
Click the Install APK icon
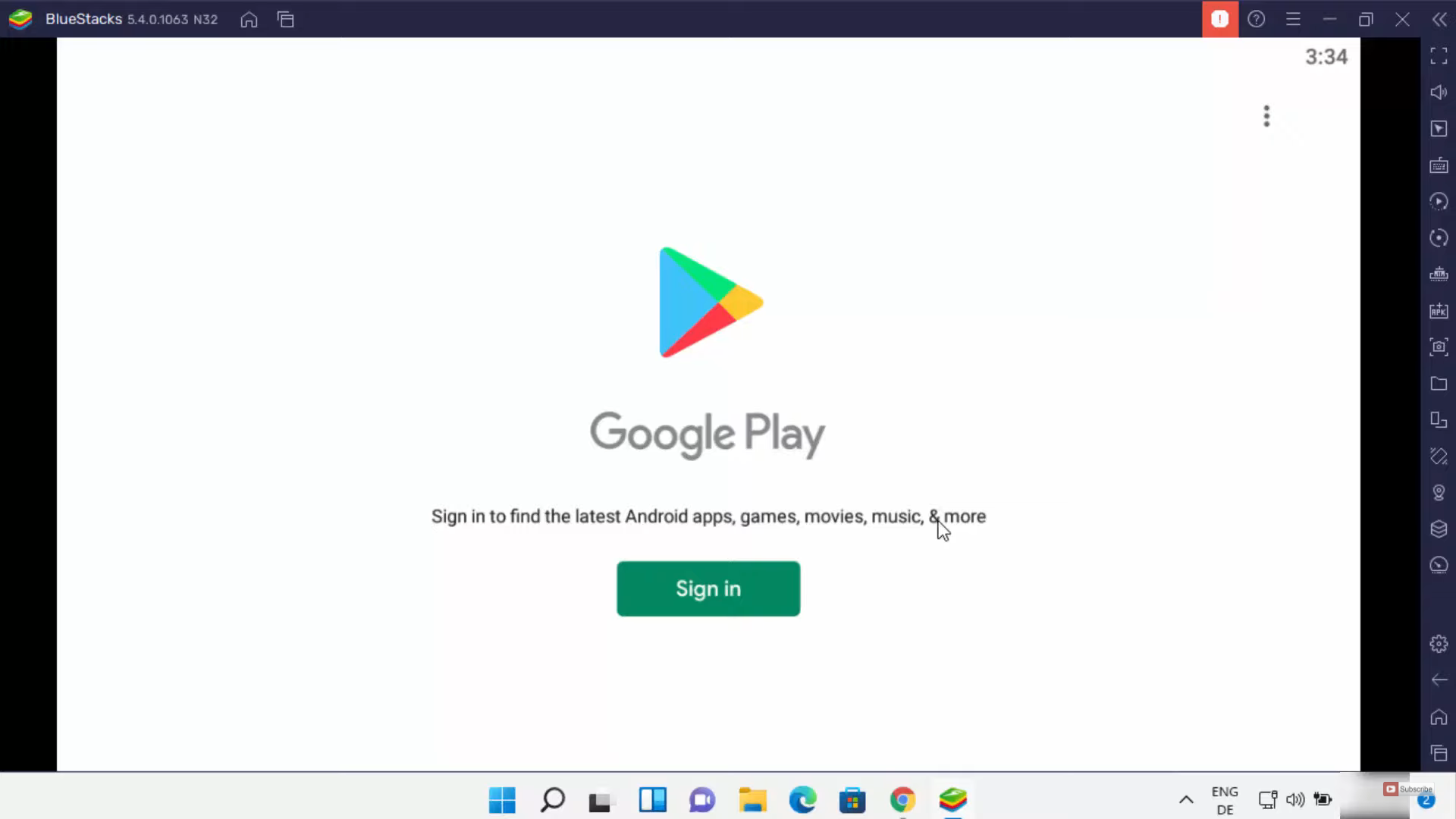click(1439, 311)
